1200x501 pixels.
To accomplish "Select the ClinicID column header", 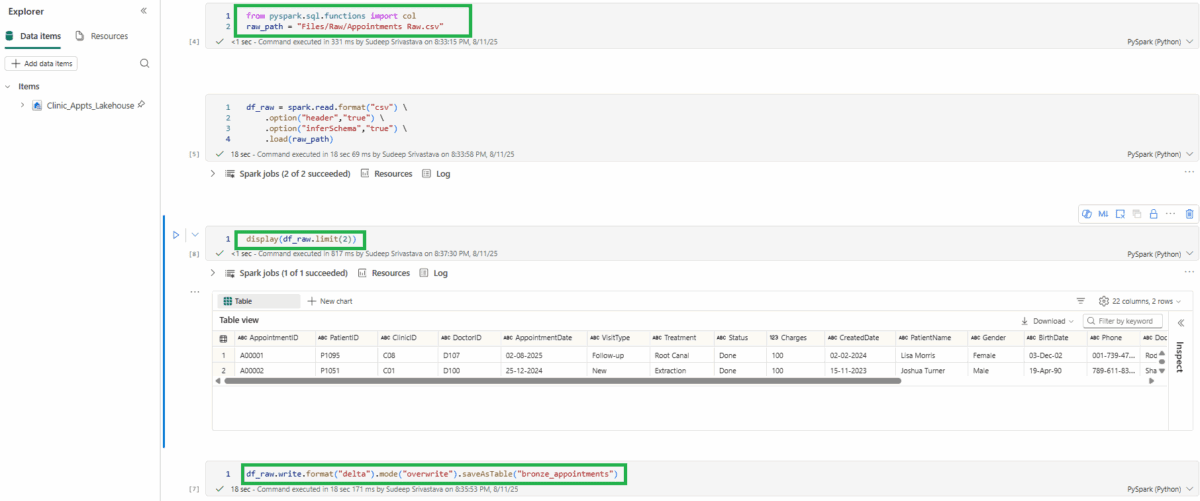I will (406, 338).
